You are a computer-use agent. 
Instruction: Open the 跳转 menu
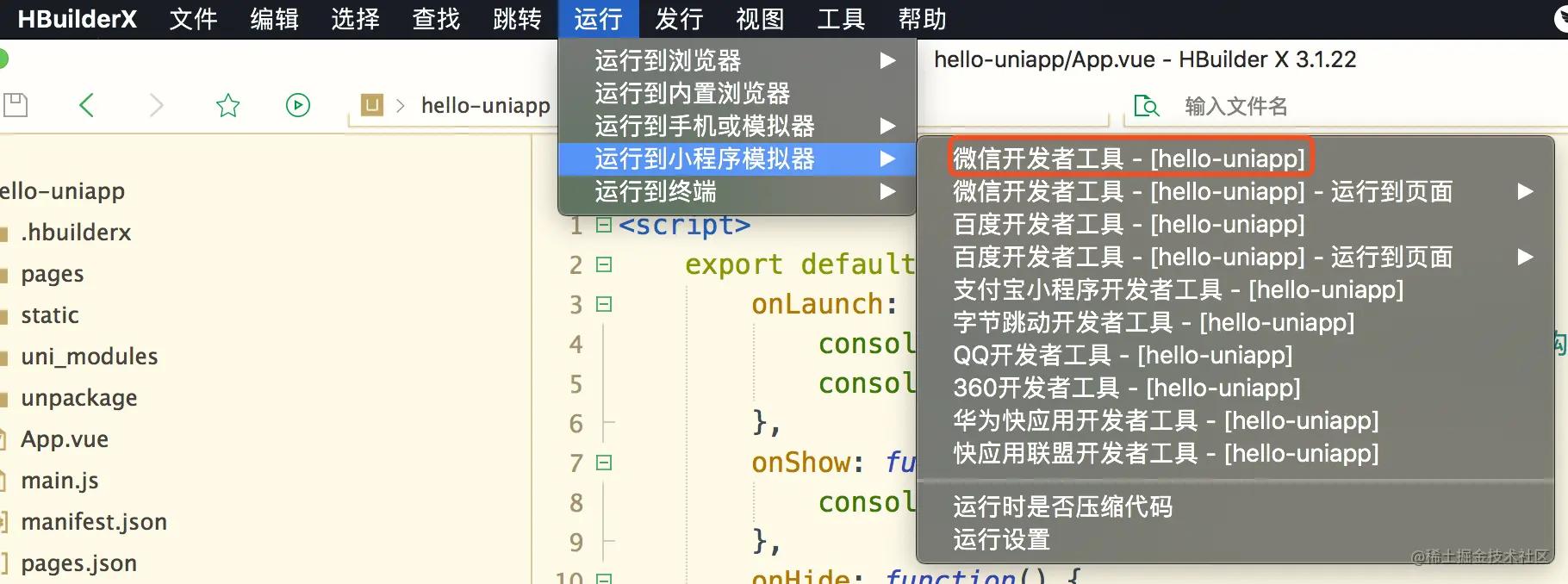pyautogui.click(x=517, y=19)
